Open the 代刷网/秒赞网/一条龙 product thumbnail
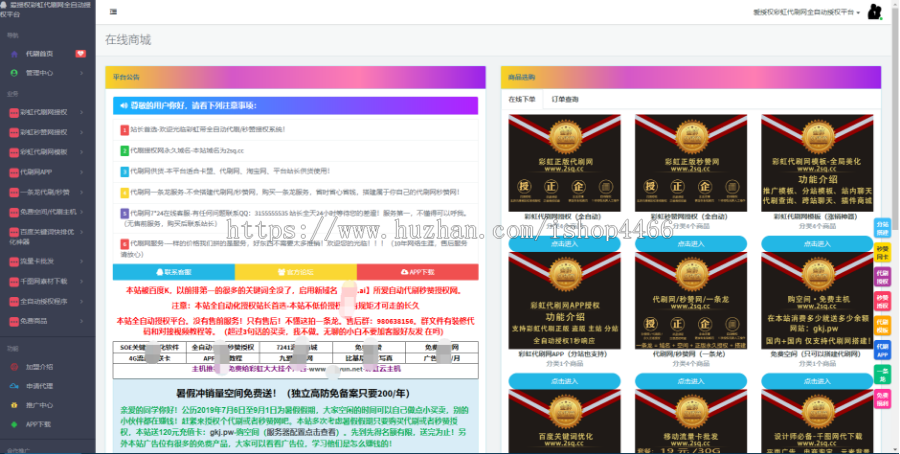 point(690,301)
